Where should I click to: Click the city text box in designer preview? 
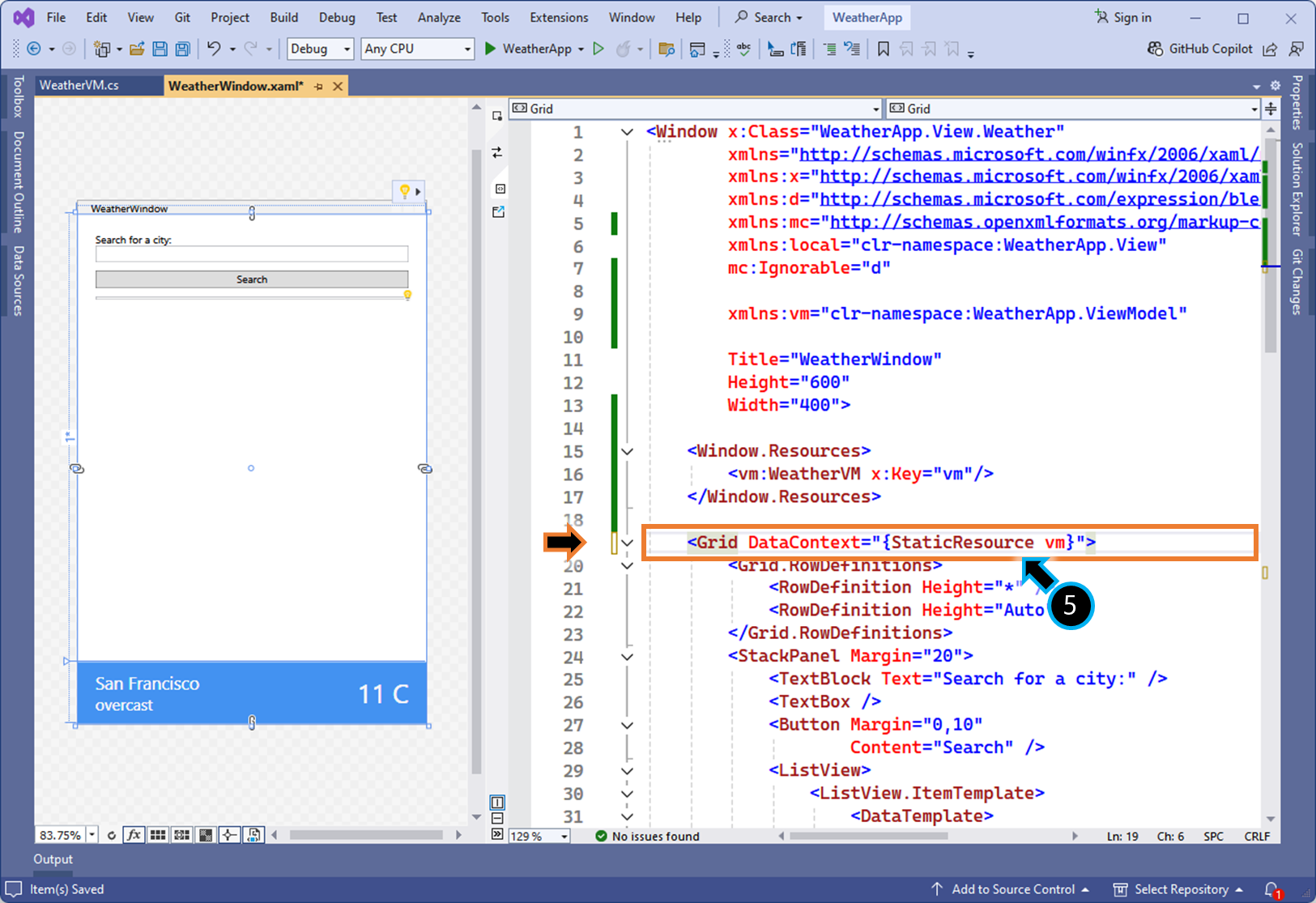252,254
